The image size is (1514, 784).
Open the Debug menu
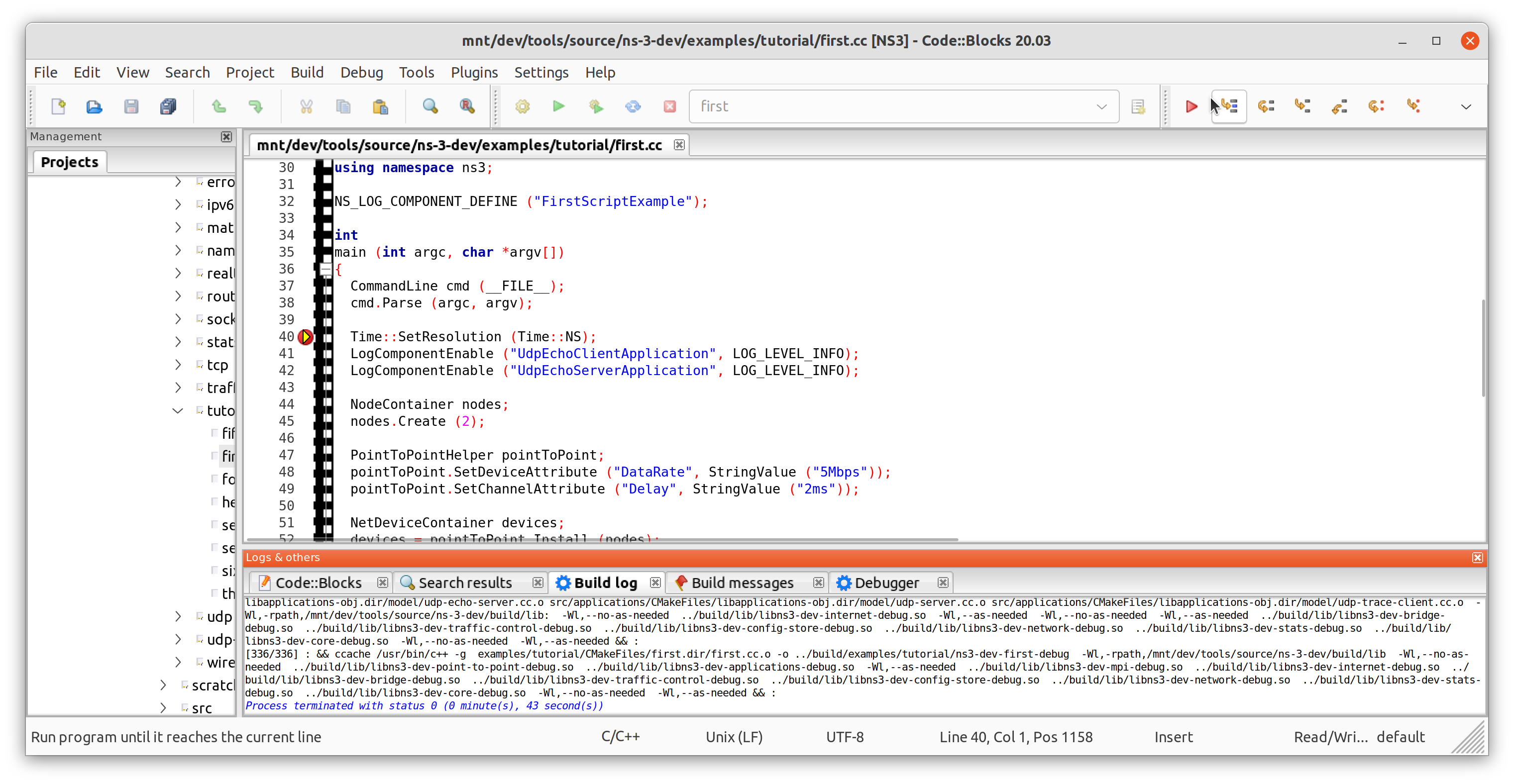[360, 72]
